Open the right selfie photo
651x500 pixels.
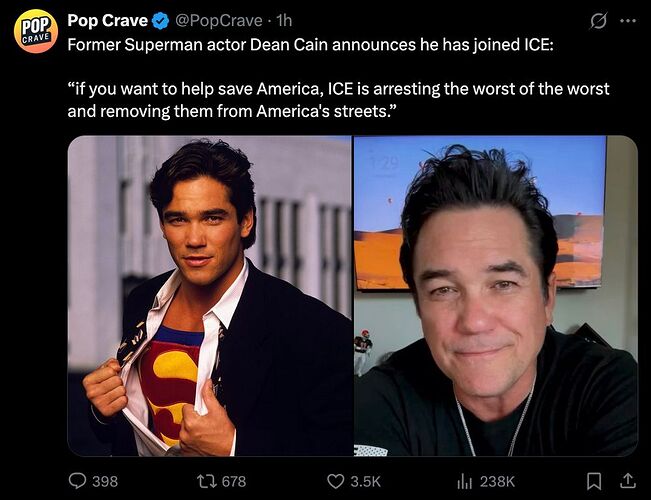[496, 296]
